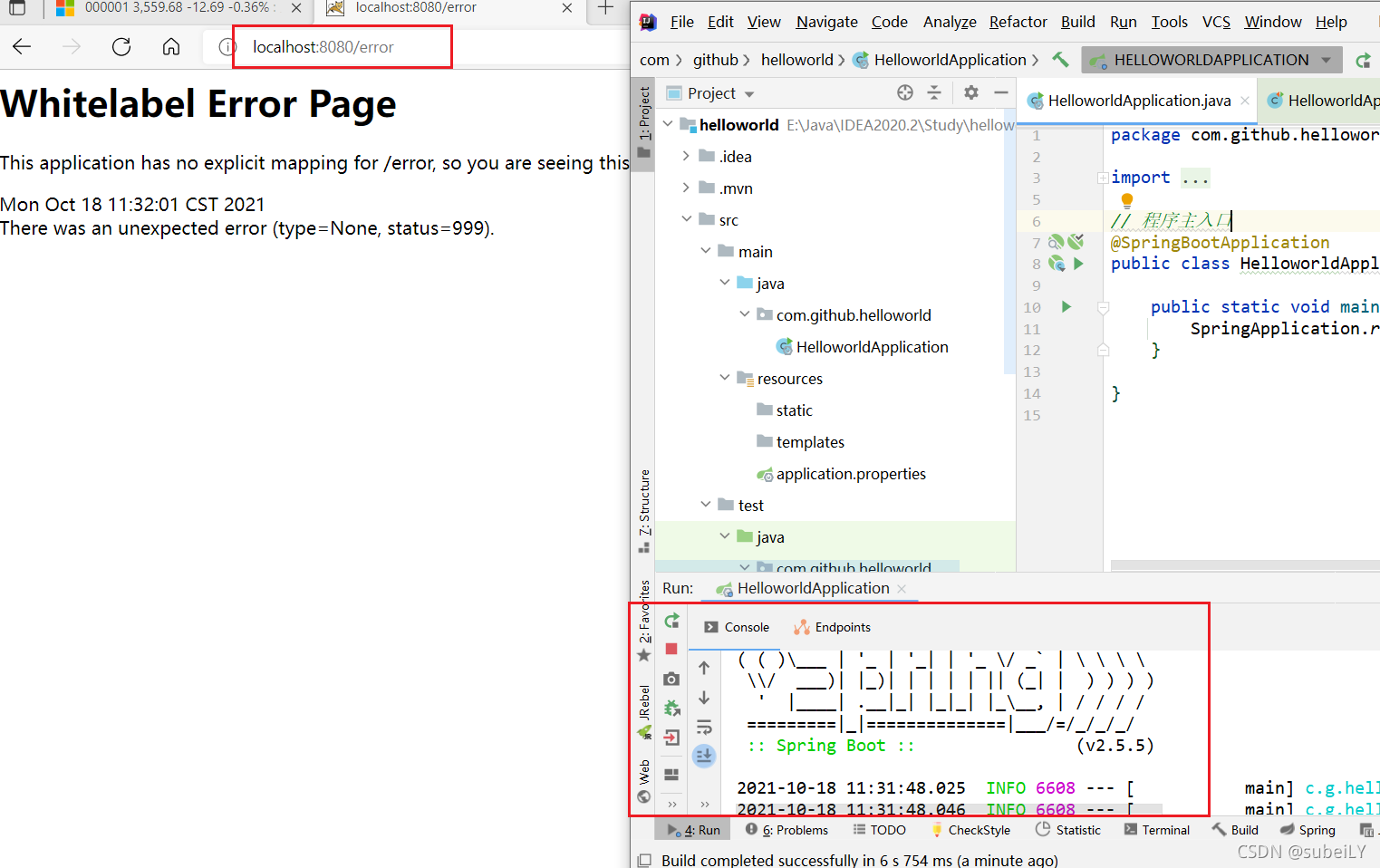
Task: Select the templates folder
Action: 800,442
